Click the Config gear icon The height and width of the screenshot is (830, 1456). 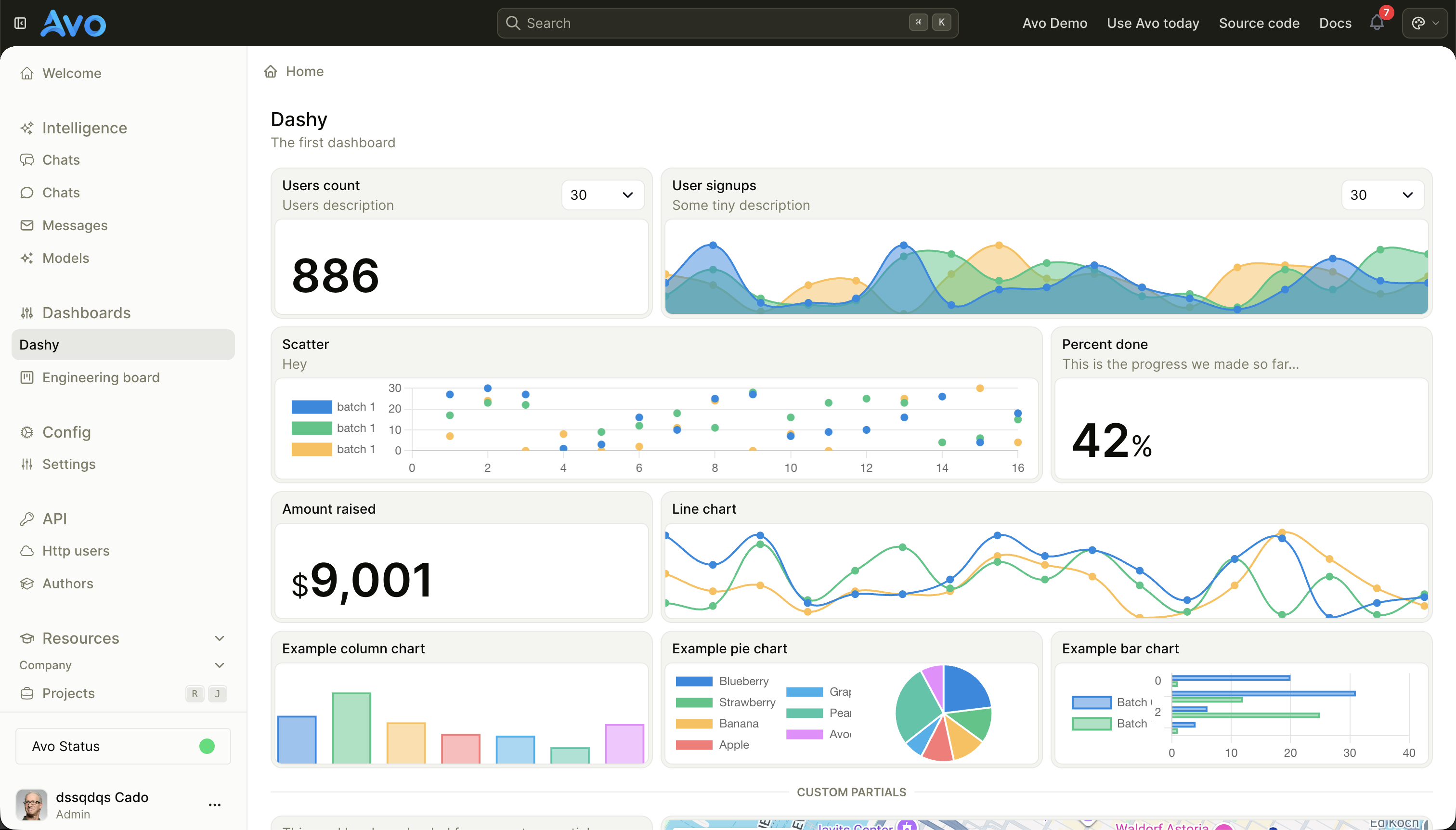tap(27, 432)
